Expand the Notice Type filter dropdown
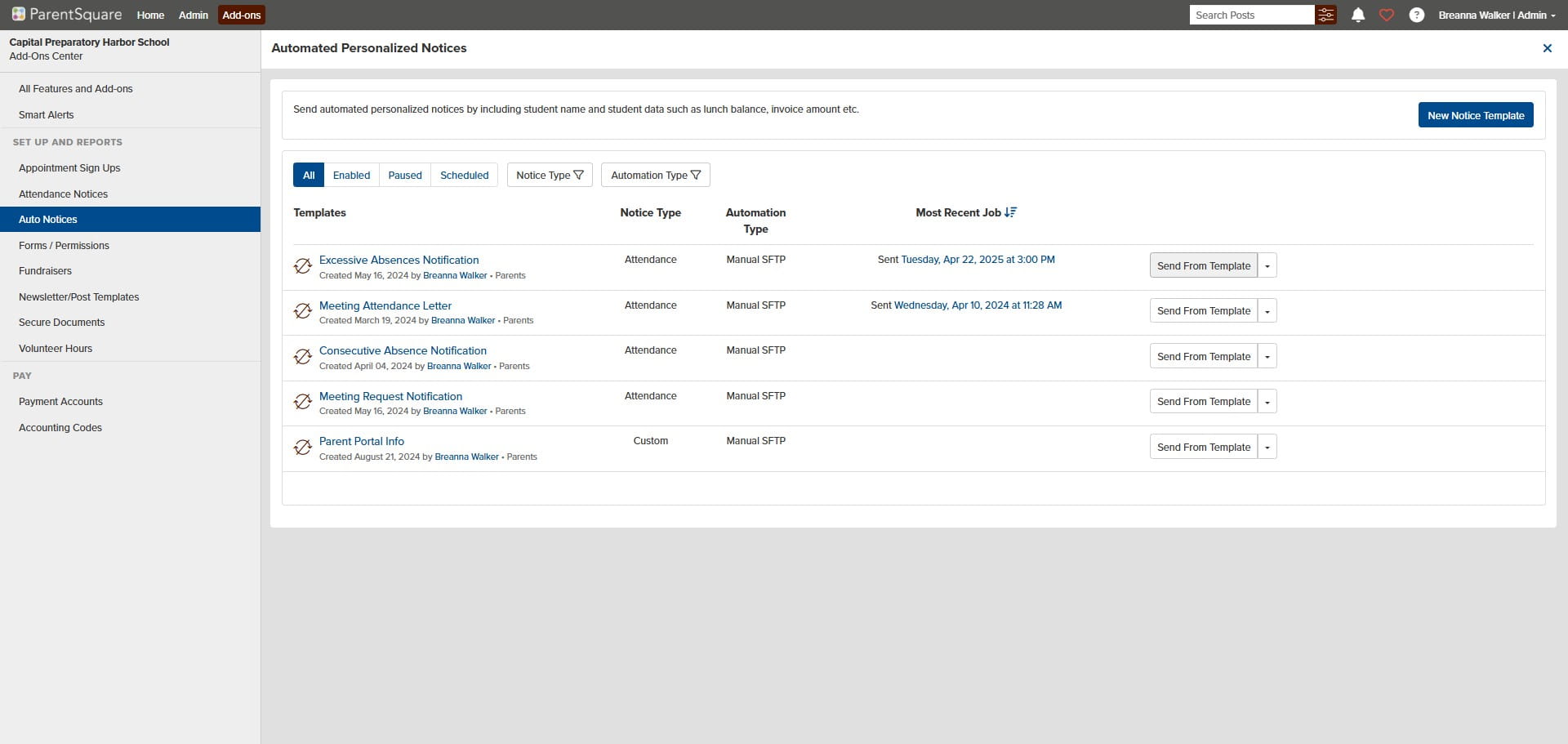1568x744 pixels. click(550, 175)
